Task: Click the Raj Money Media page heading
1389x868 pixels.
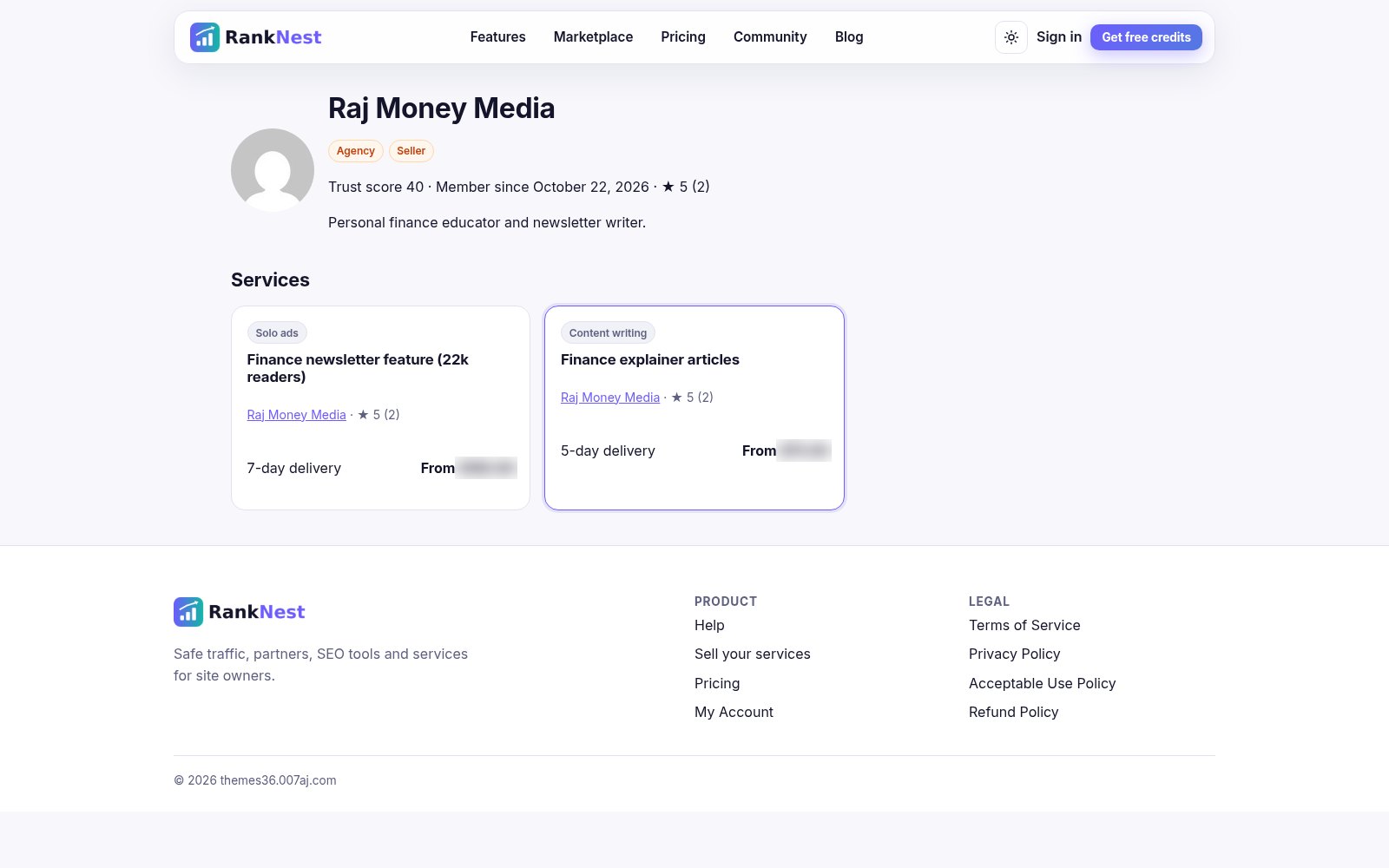Action: coord(441,108)
